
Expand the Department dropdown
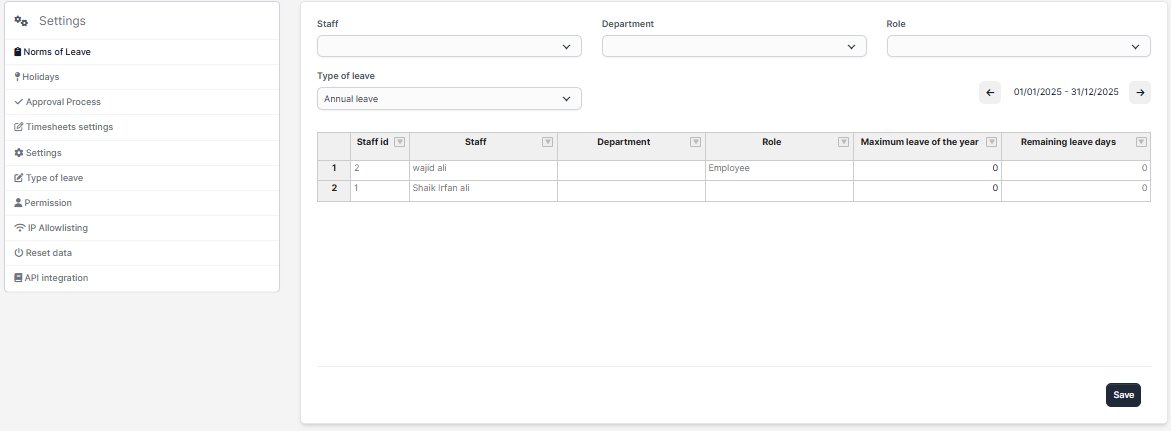(x=734, y=46)
